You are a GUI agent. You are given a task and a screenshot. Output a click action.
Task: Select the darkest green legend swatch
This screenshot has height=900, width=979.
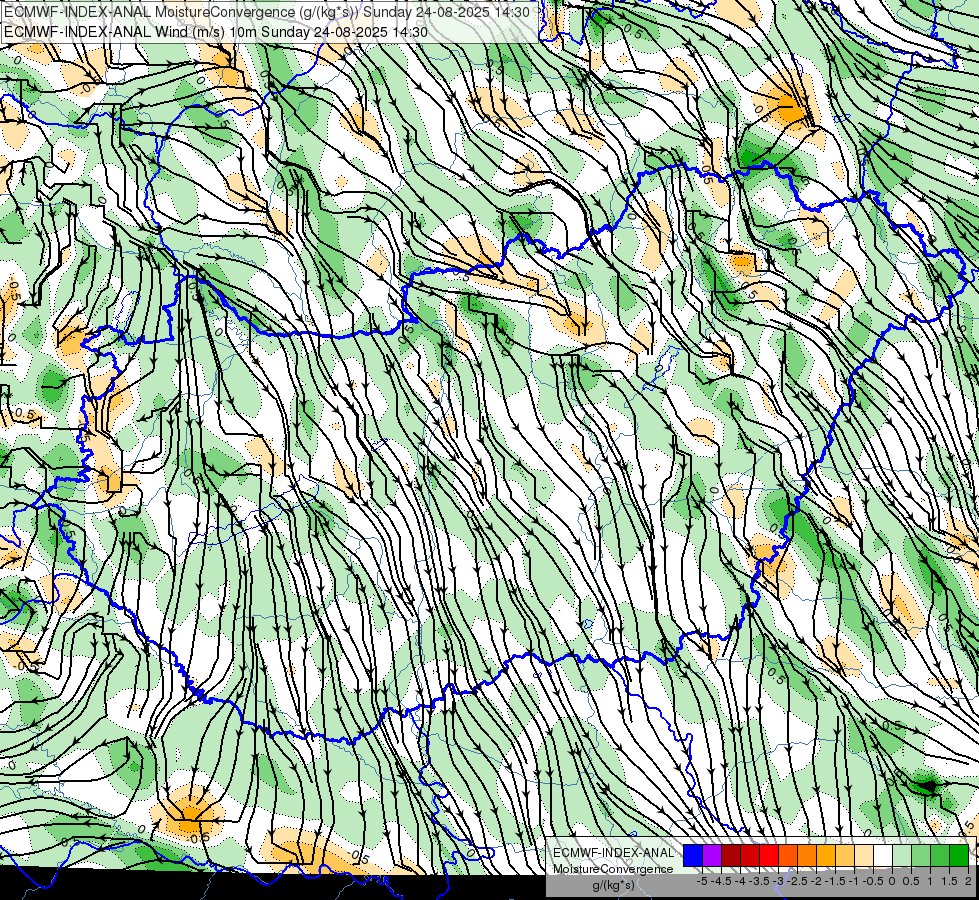959,855
